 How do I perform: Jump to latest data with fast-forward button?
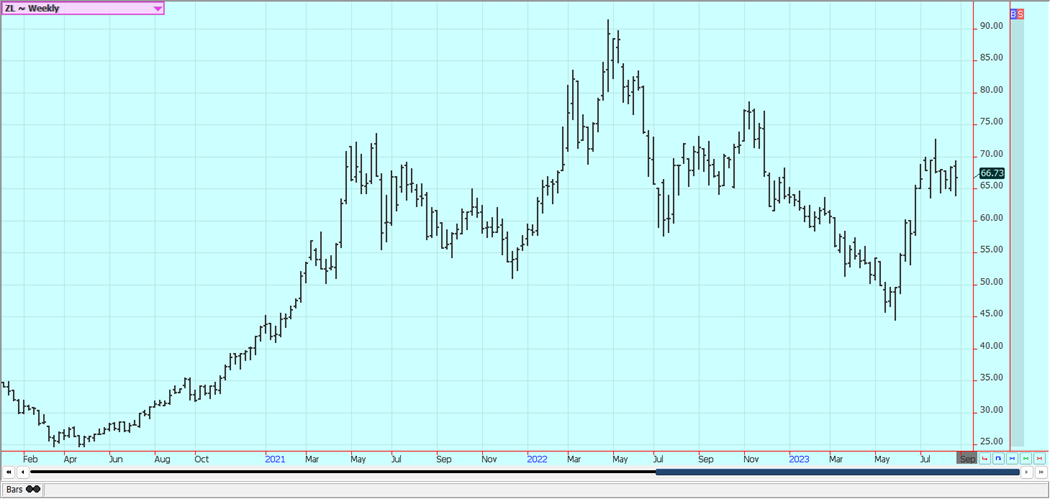pyautogui.click(x=1041, y=472)
